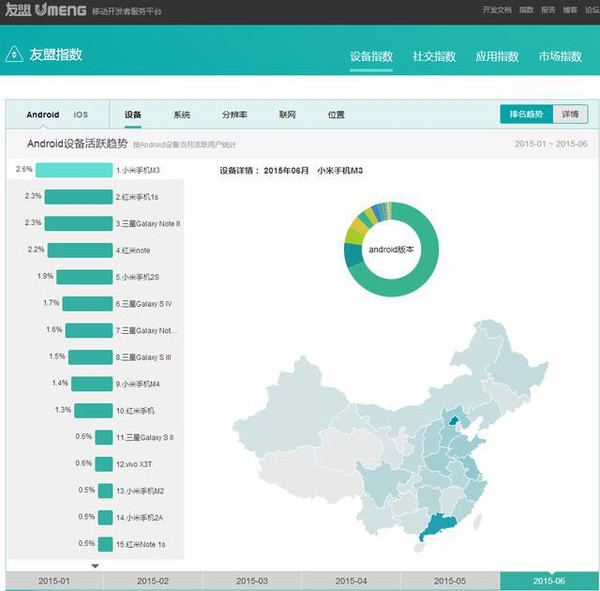600x591 pixels.
Task: Expand the device list with the down arrow
Action: coord(95,565)
